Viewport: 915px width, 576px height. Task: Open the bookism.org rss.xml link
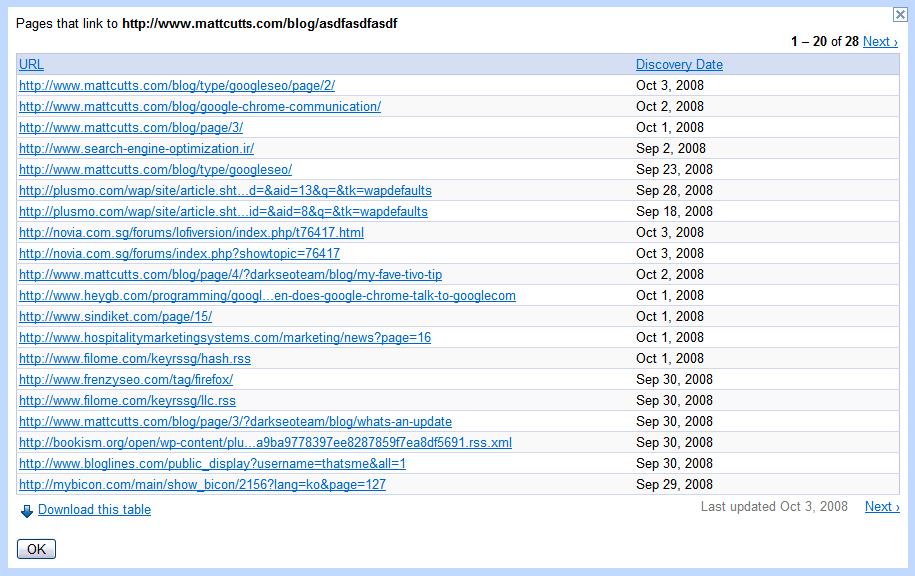tap(266, 443)
